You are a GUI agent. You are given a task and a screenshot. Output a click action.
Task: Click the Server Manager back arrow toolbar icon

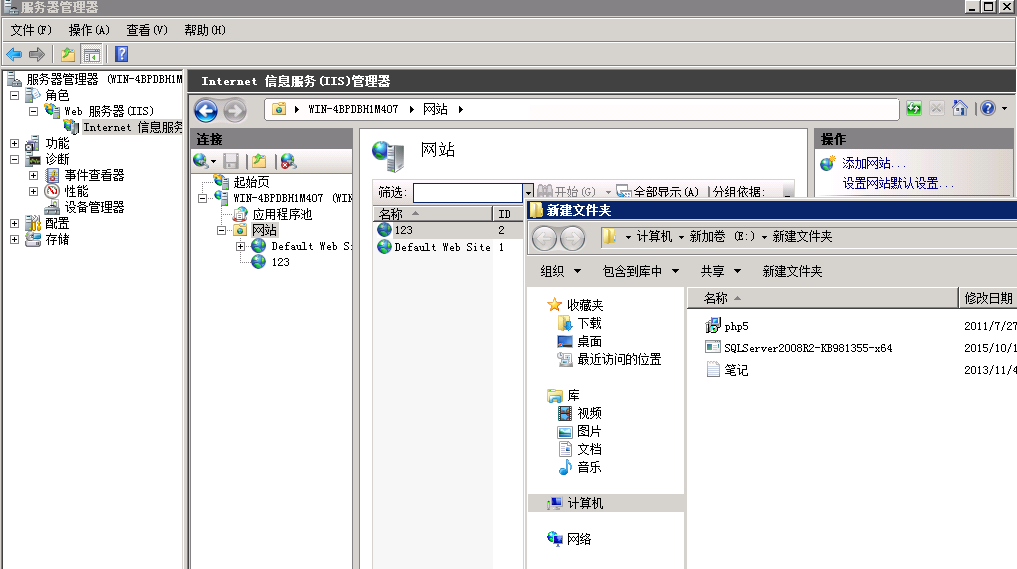coord(14,54)
